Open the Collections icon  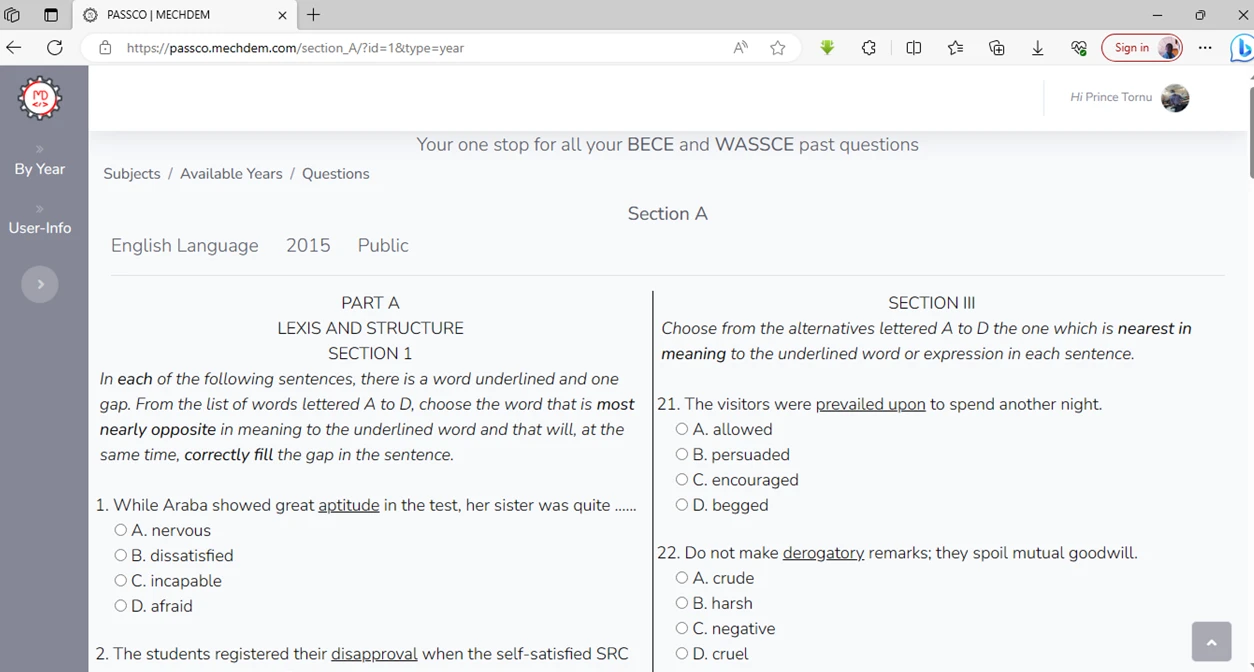(996, 47)
